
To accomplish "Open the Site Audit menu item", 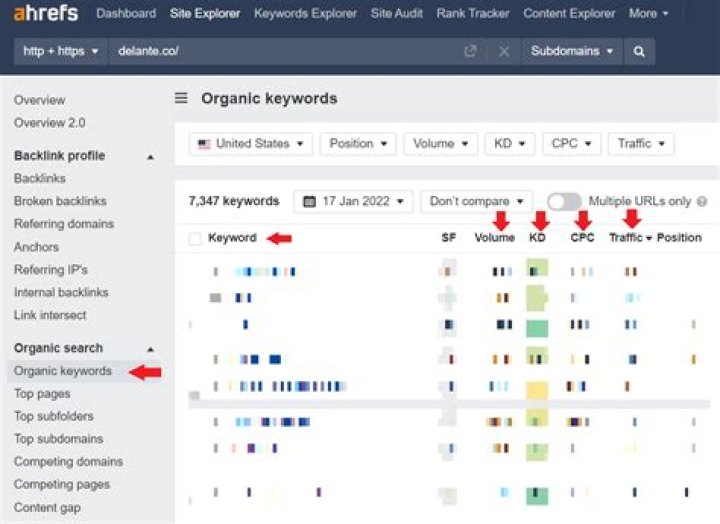I will click(x=397, y=14).
